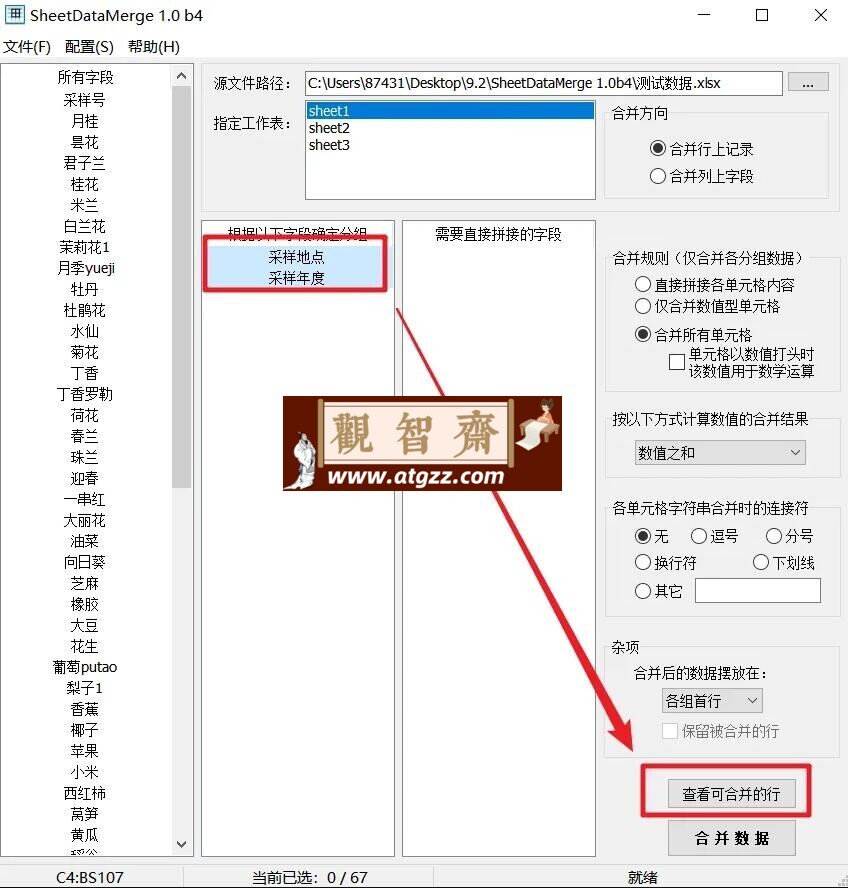Select 桂花 in field list
Image resolution: width=848 pixels, height=888 pixels.
pyautogui.click(x=85, y=184)
